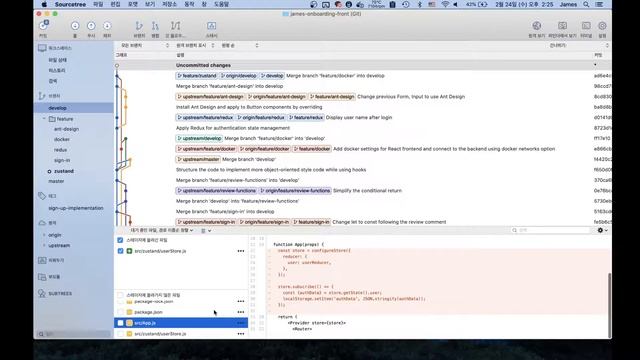Unstage src/zustand/userStore.js via its checked checkbox

click(x=120, y=251)
